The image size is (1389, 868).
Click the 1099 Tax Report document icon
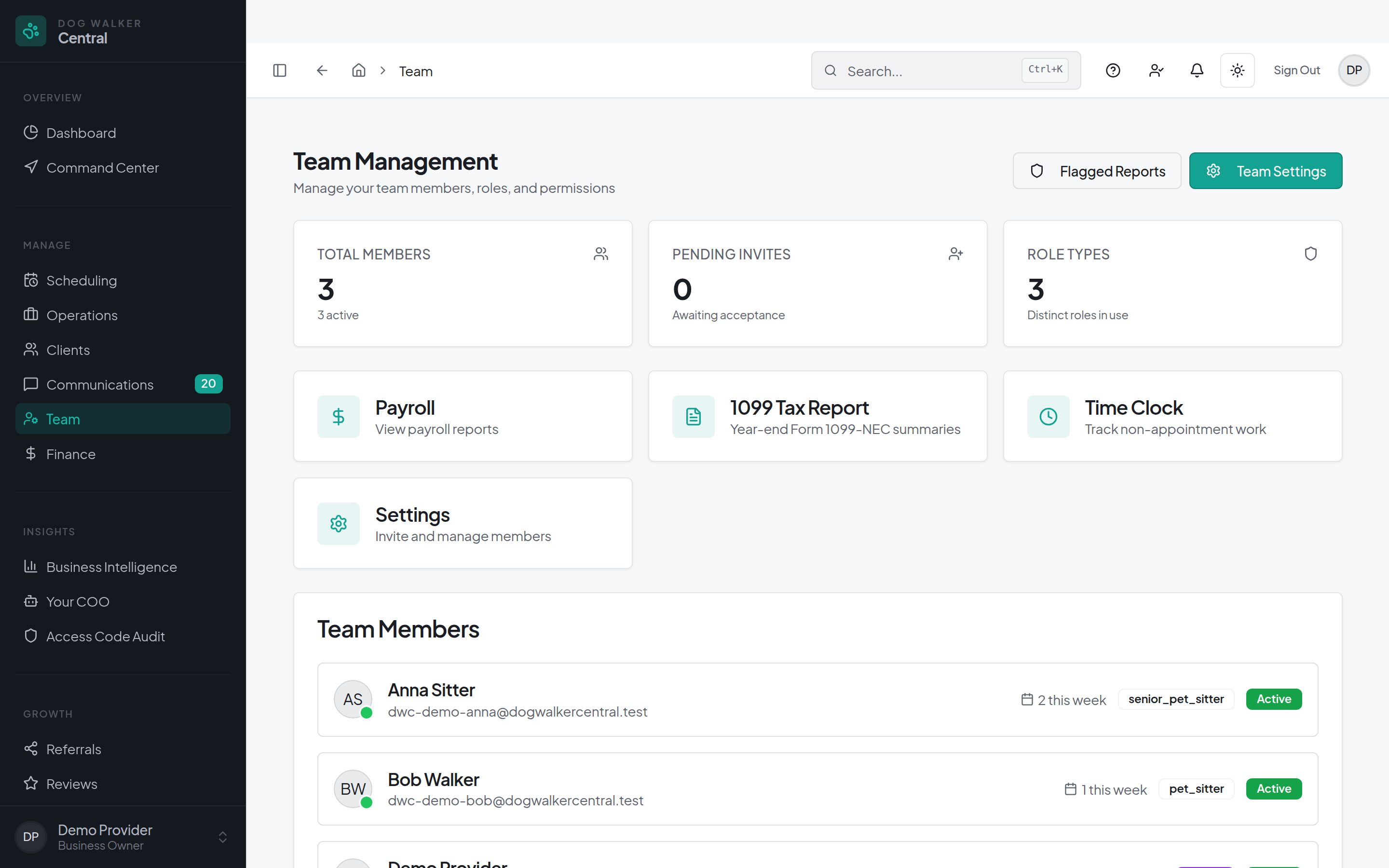click(694, 416)
